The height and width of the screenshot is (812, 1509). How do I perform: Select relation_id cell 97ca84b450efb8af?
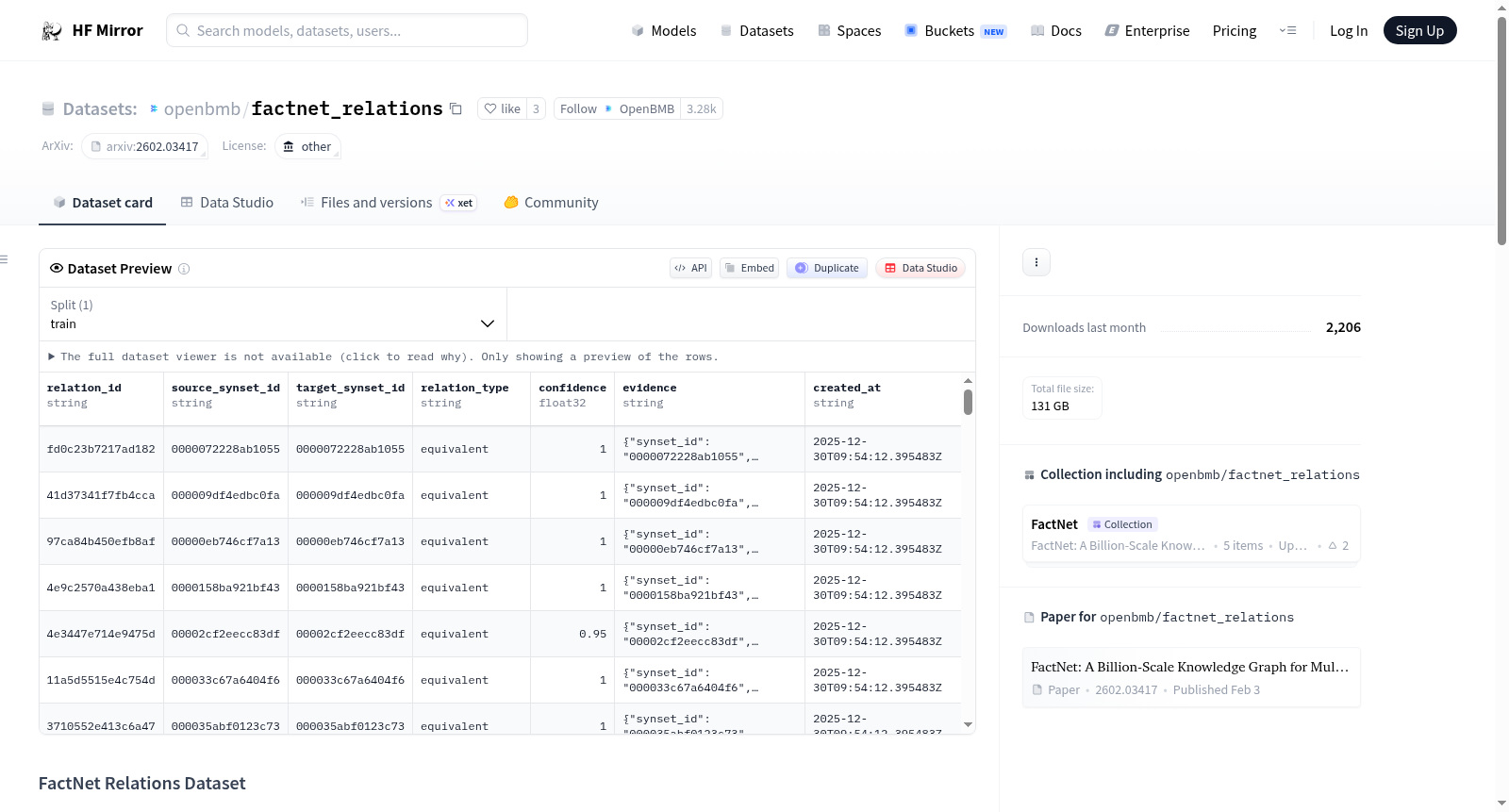tap(101, 541)
